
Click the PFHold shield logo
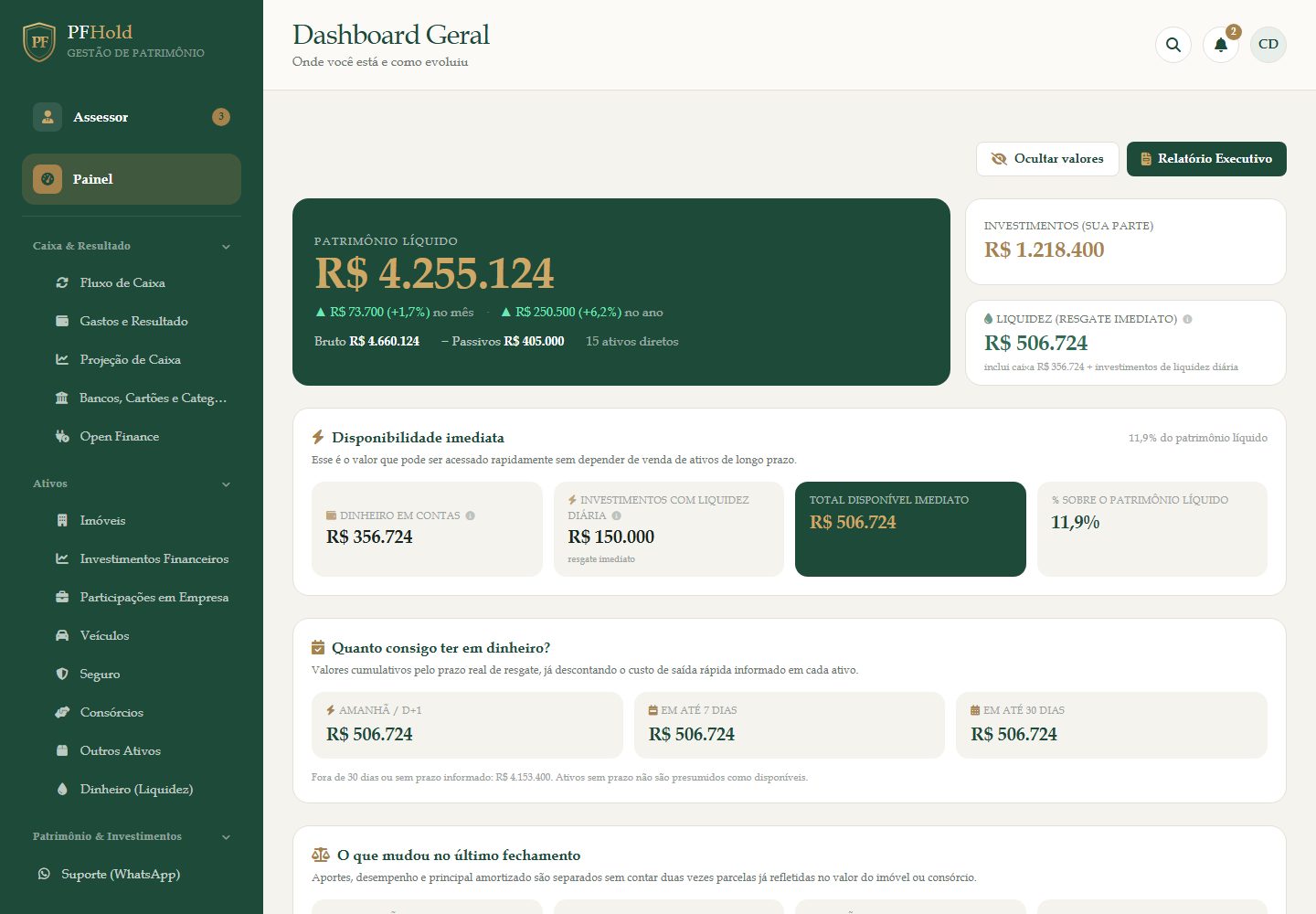point(39,42)
